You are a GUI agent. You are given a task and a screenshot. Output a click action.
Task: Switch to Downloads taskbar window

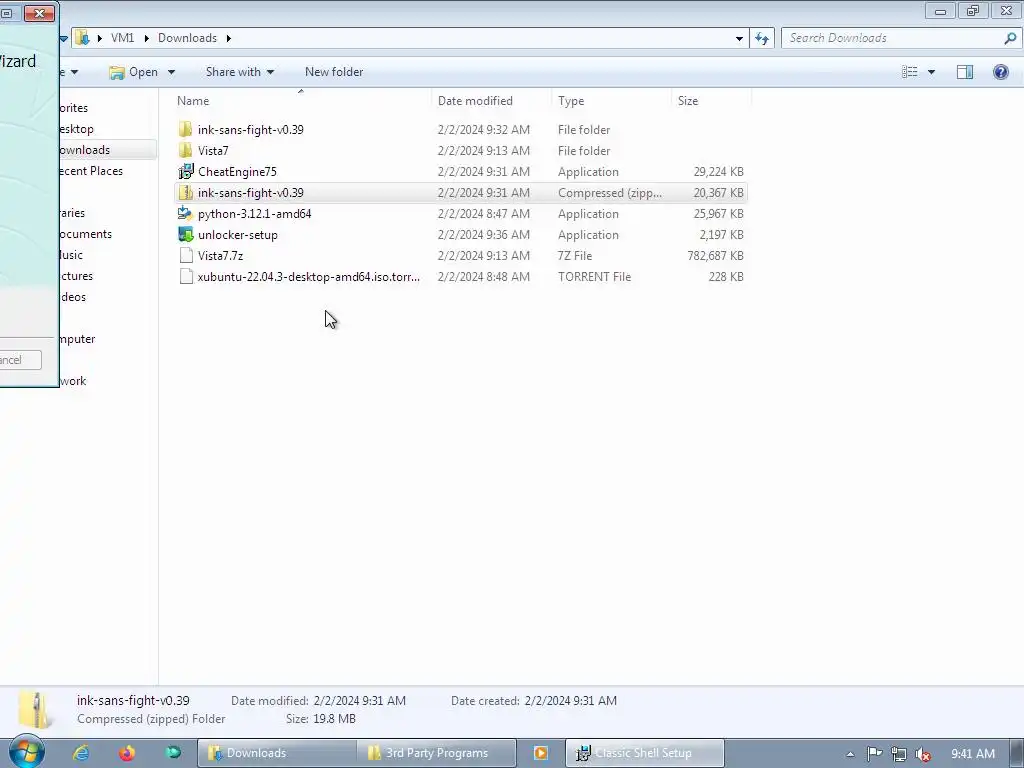click(277, 753)
